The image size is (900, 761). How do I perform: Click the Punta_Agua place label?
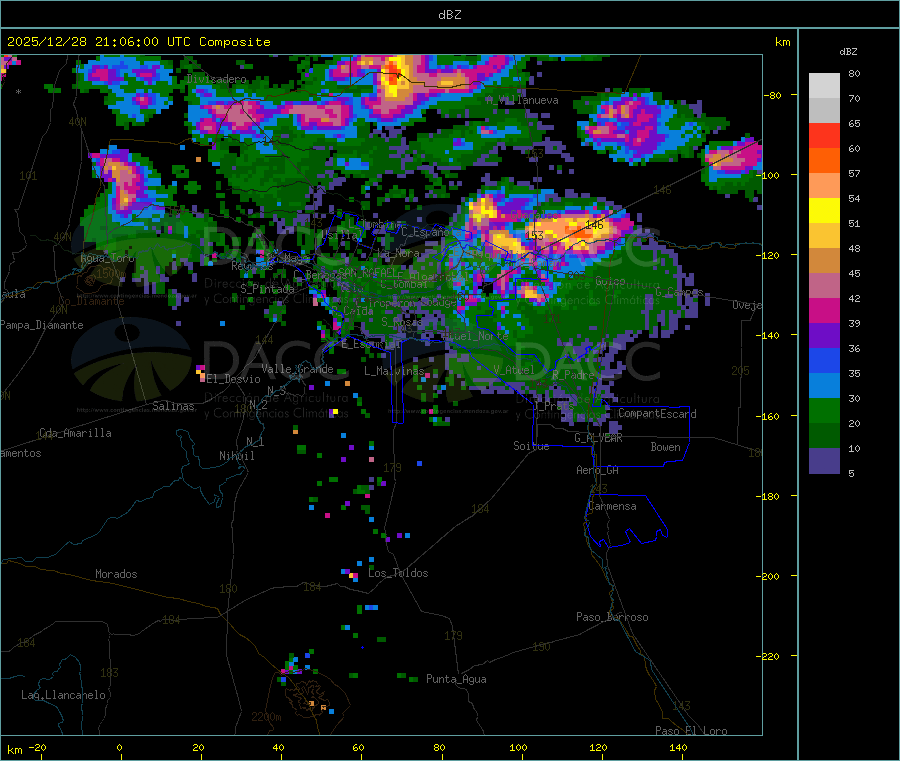[456, 679]
